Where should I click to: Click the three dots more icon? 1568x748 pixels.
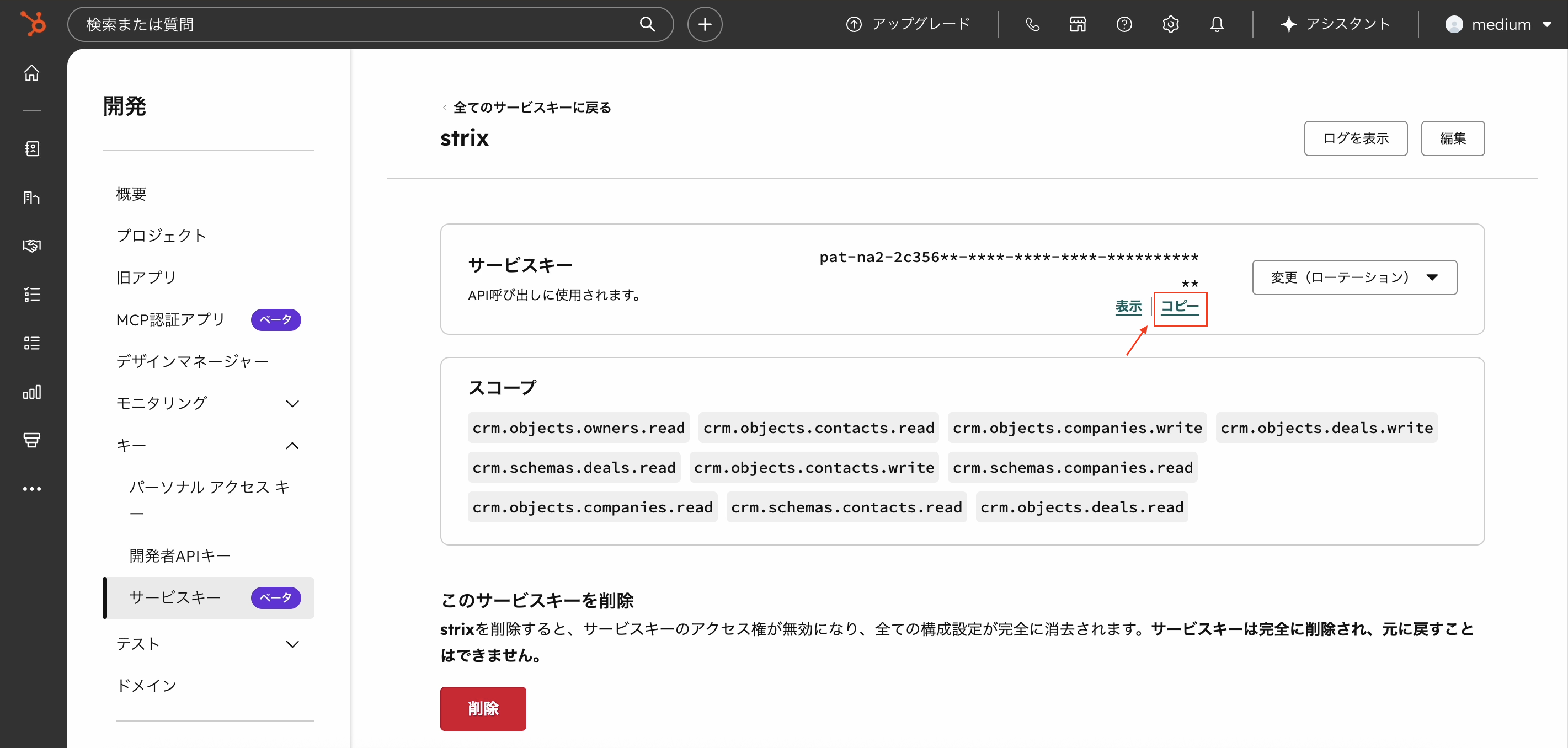(31, 488)
